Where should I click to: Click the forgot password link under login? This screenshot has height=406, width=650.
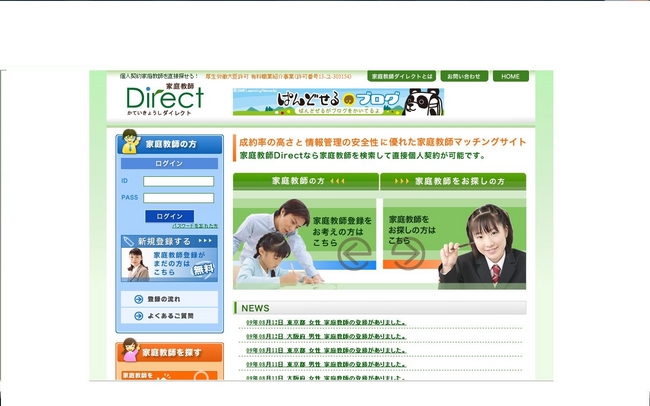(x=194, y=226)
